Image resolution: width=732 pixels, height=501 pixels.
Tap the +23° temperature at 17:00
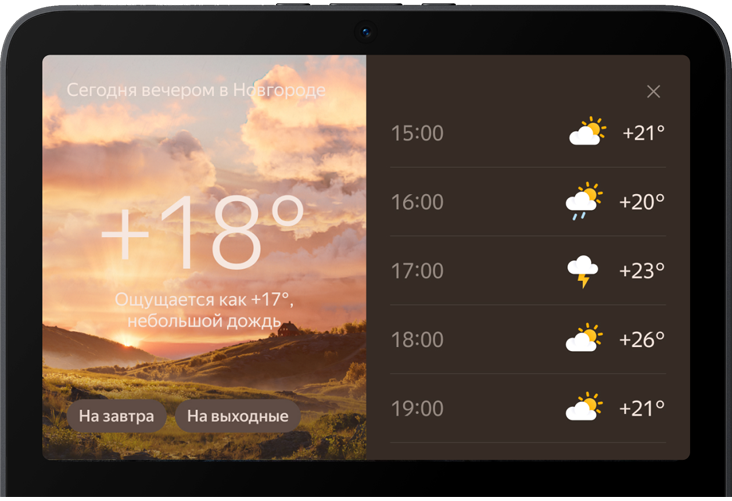click(642, 271)
